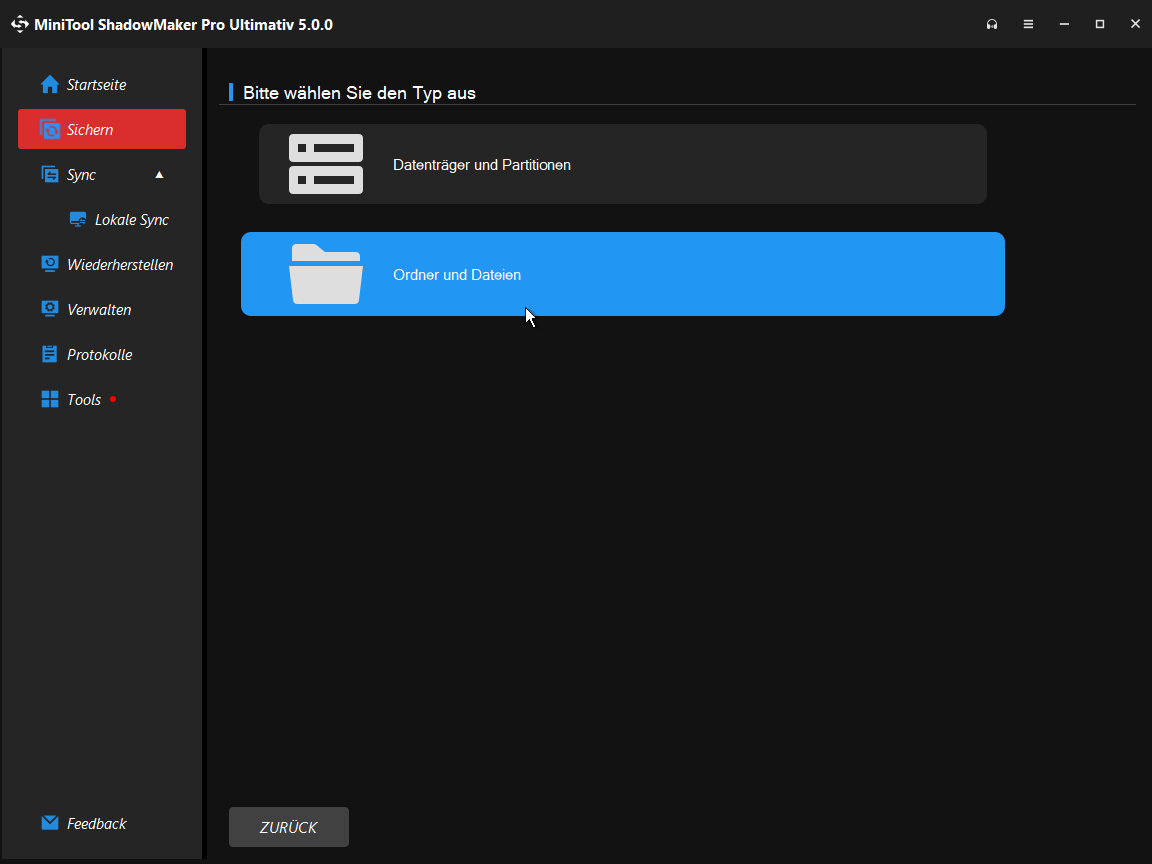Open Protokolle page
This screenshot has width=1152, height=864.
click(x=101, y=354)
